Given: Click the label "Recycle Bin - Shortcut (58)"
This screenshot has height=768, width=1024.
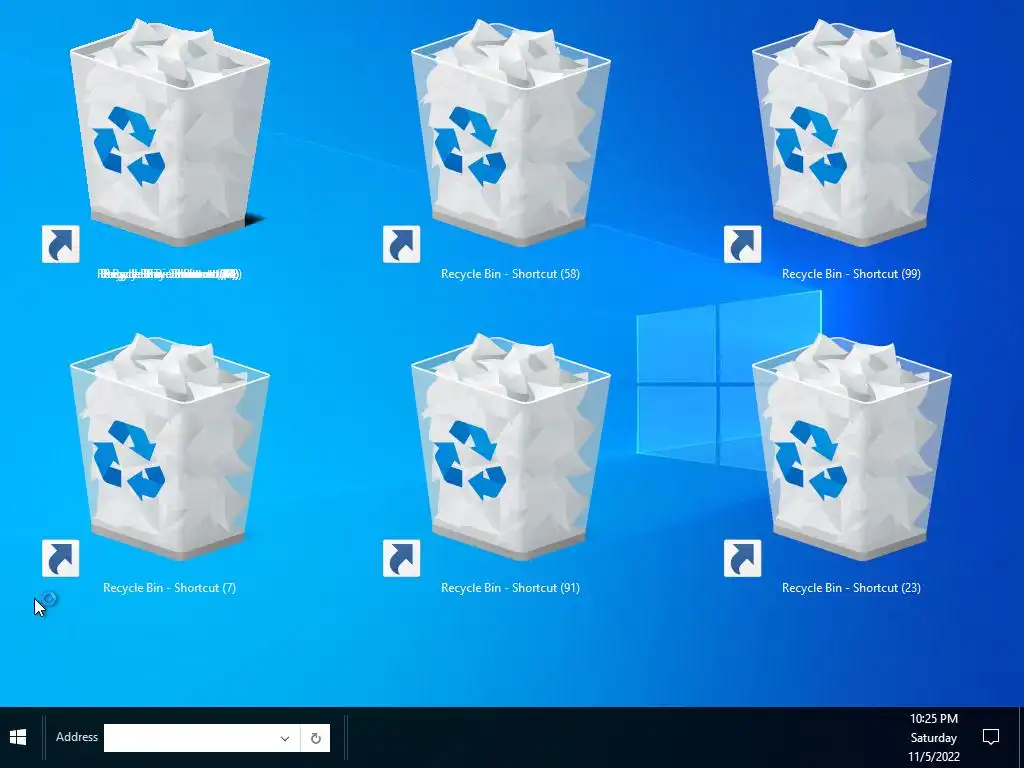Looking at the screenshot, I should (510, 274).
